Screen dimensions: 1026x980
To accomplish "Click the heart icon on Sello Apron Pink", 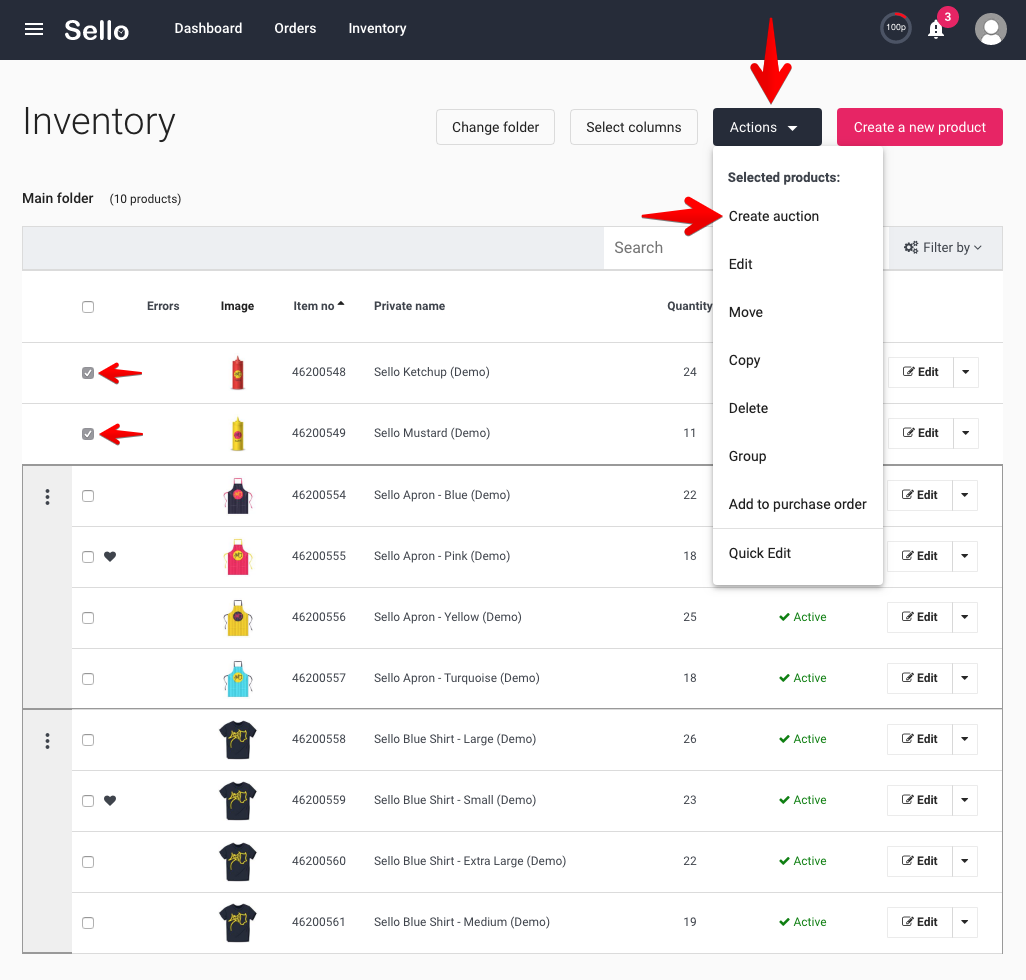I will (x=110, y=556).
